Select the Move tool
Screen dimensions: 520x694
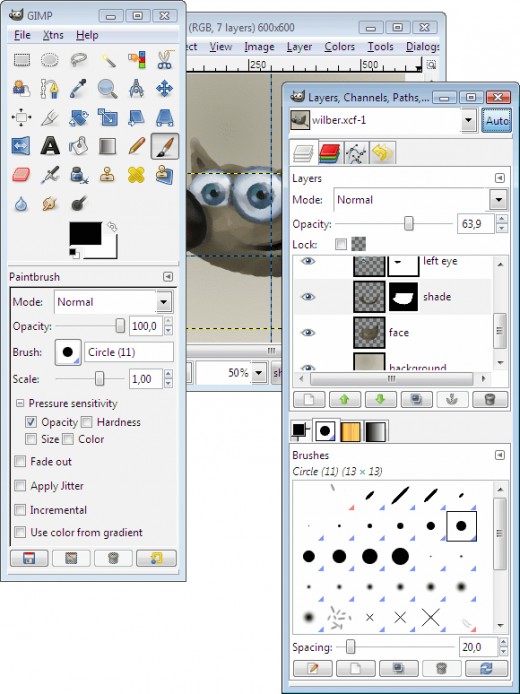[165, 89]
